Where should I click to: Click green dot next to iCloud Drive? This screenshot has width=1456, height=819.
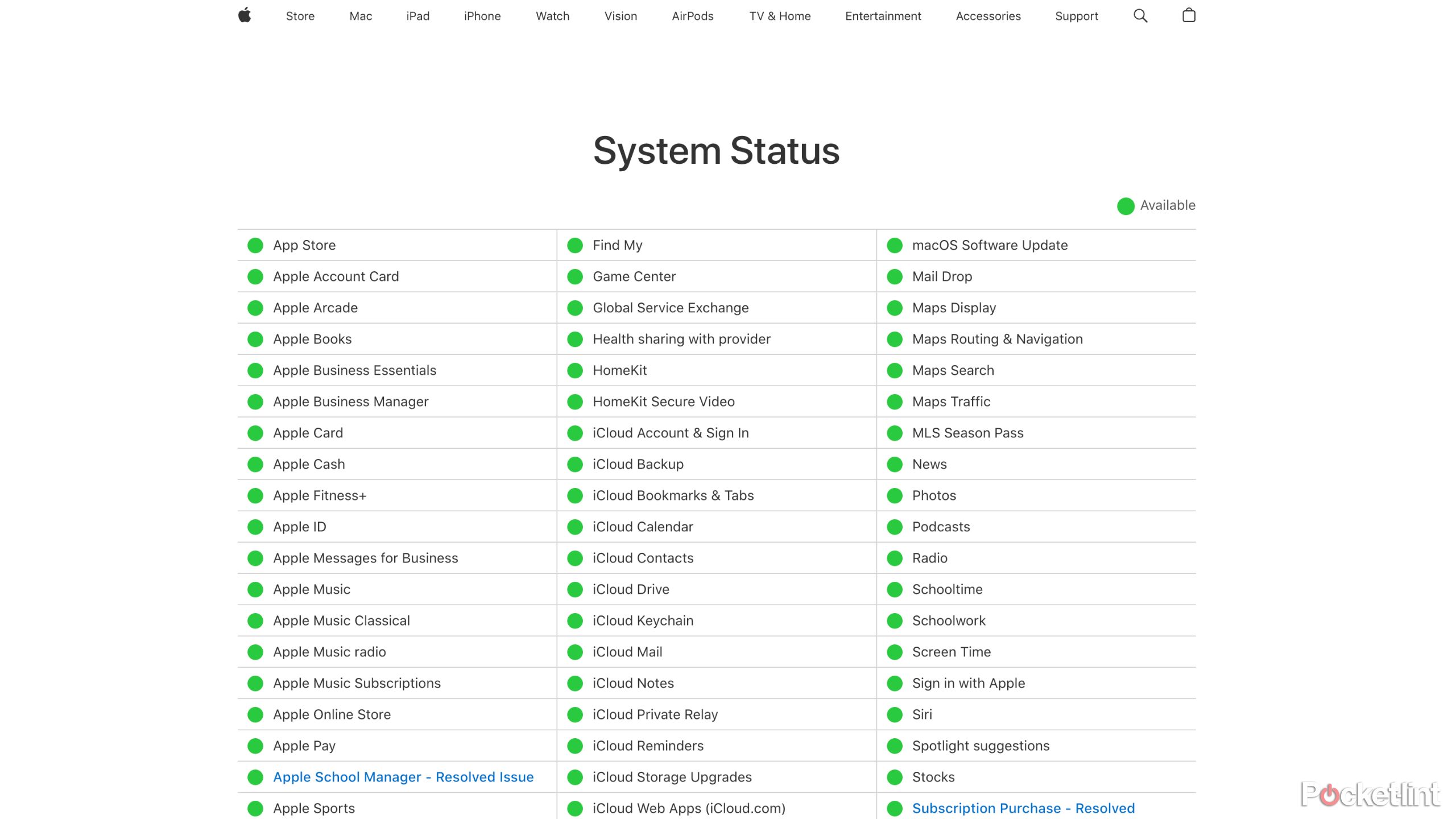575,589
